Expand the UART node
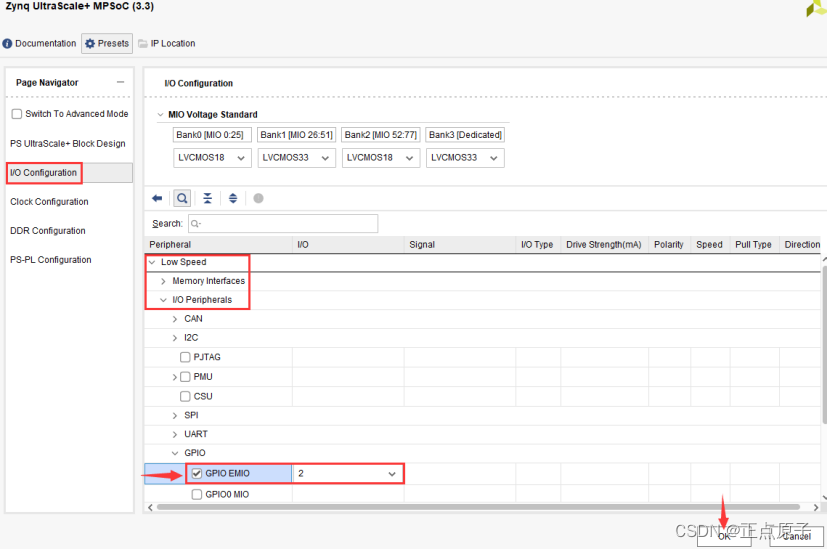 pos(175,434)
